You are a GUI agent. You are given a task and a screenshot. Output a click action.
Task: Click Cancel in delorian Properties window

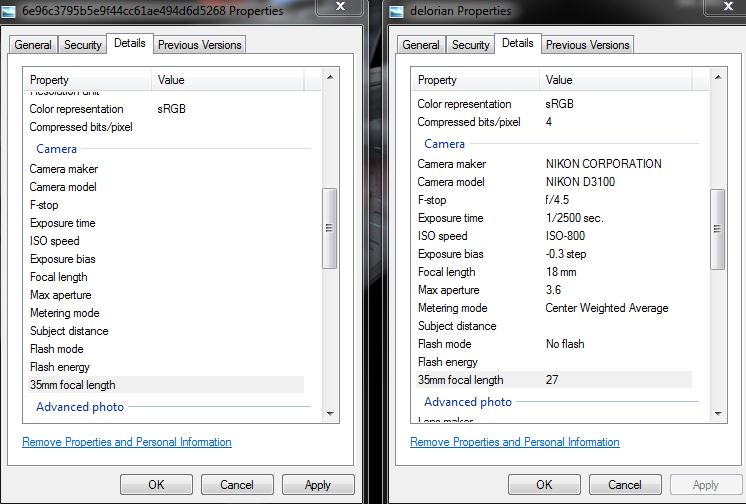[x=625, y=484]
